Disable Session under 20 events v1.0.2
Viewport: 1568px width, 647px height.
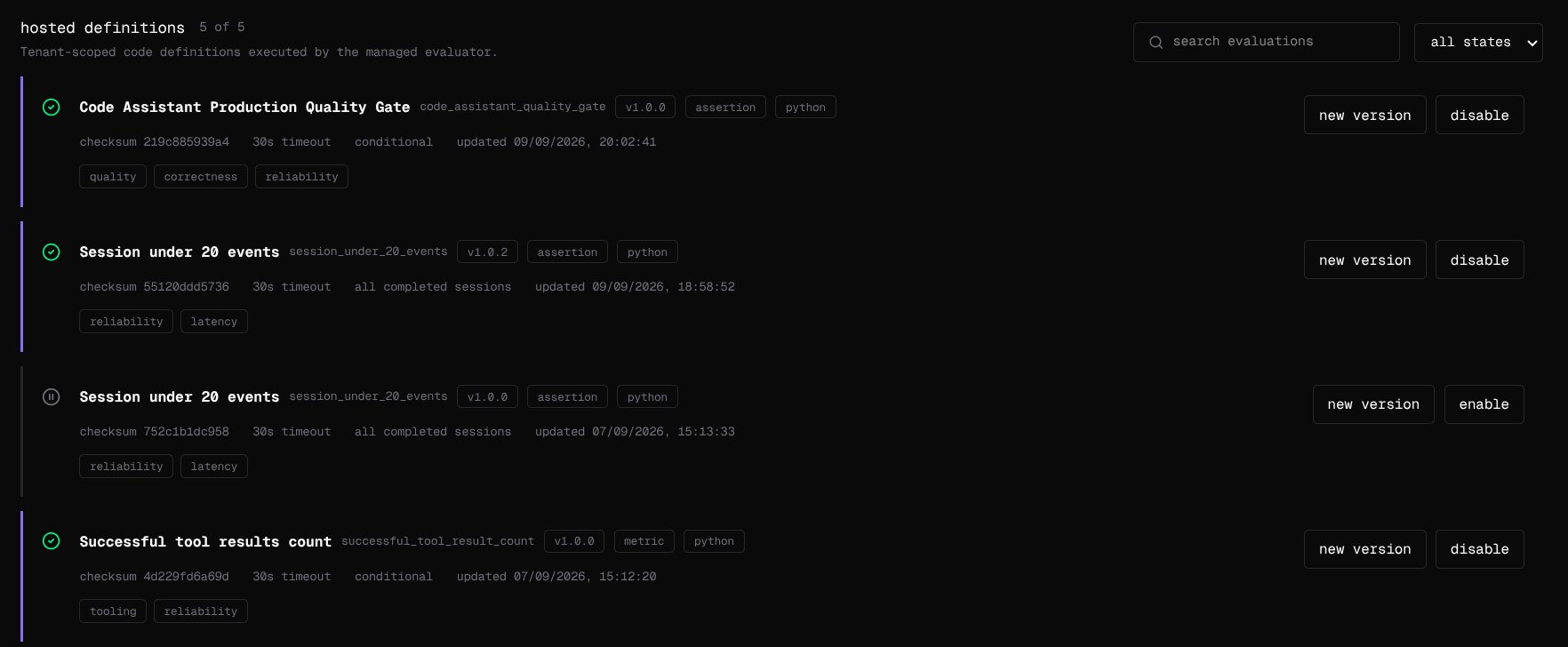coord(1479,260)
